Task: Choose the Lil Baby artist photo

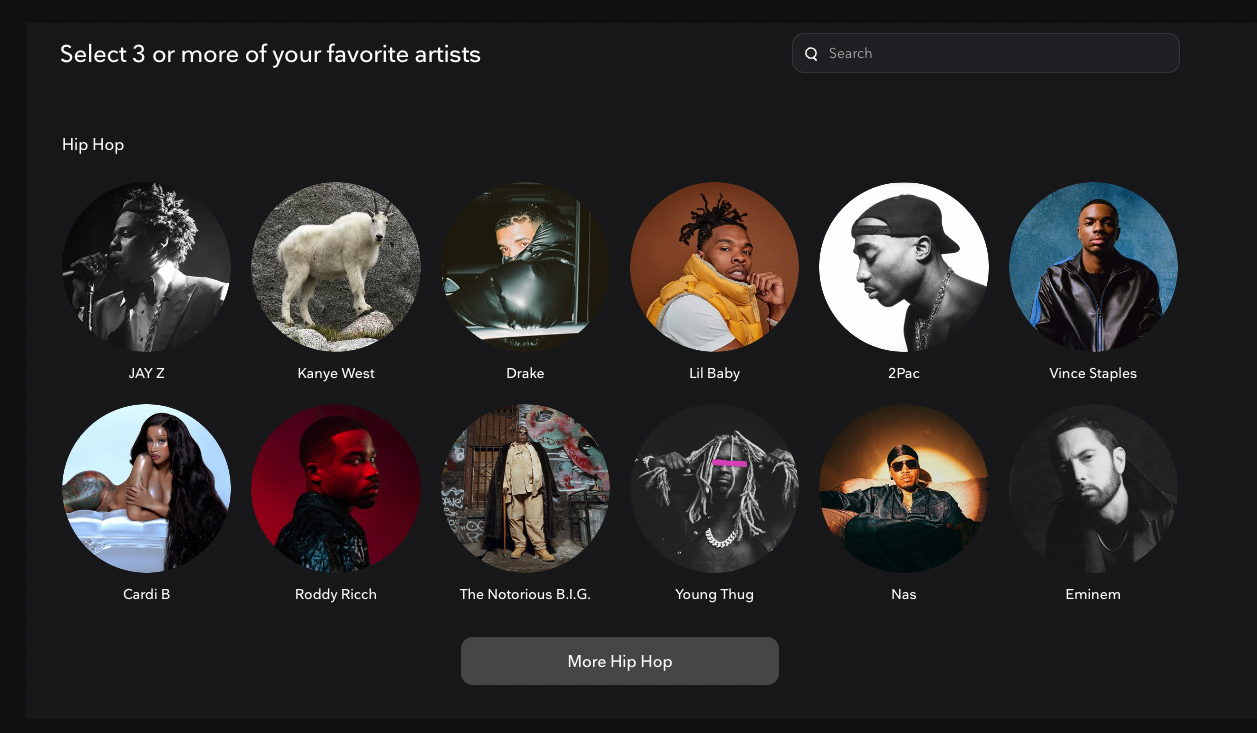Action: 715,267
